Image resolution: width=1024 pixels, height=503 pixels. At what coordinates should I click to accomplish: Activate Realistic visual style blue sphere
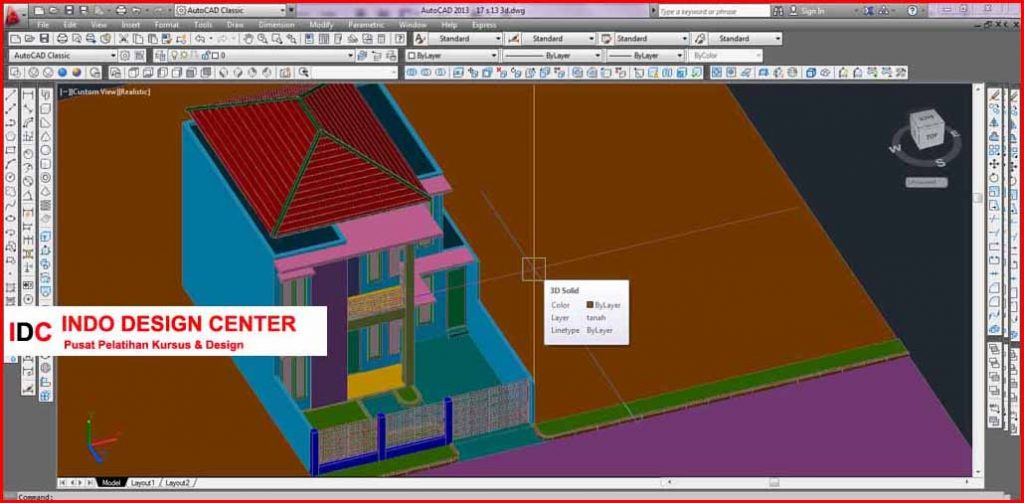pos(63,73)
